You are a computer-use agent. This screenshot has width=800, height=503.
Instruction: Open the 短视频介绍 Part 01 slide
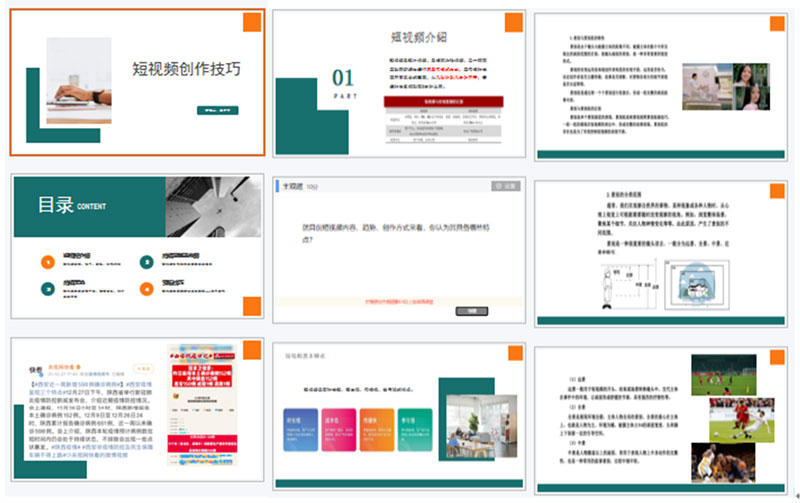(x=400, y=83)
